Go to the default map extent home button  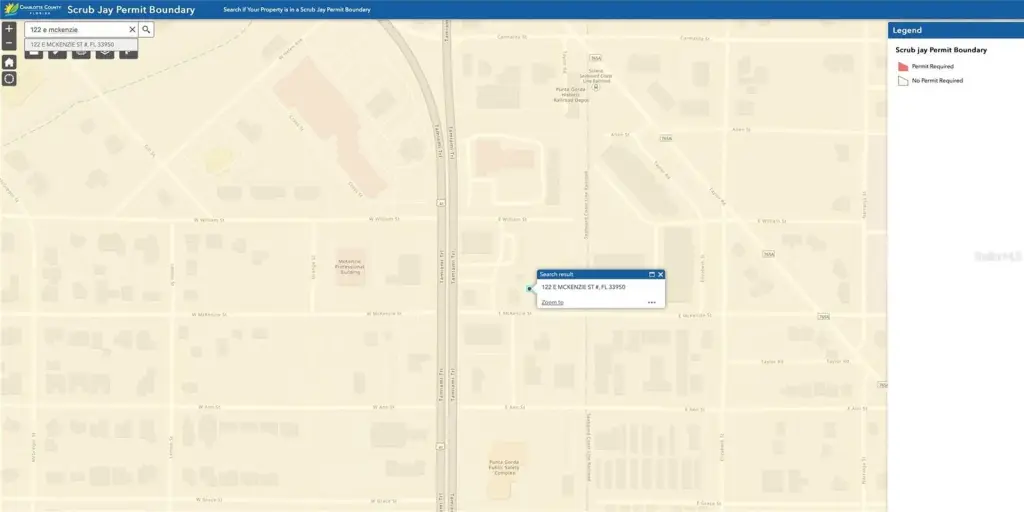(x=9, y=62)
